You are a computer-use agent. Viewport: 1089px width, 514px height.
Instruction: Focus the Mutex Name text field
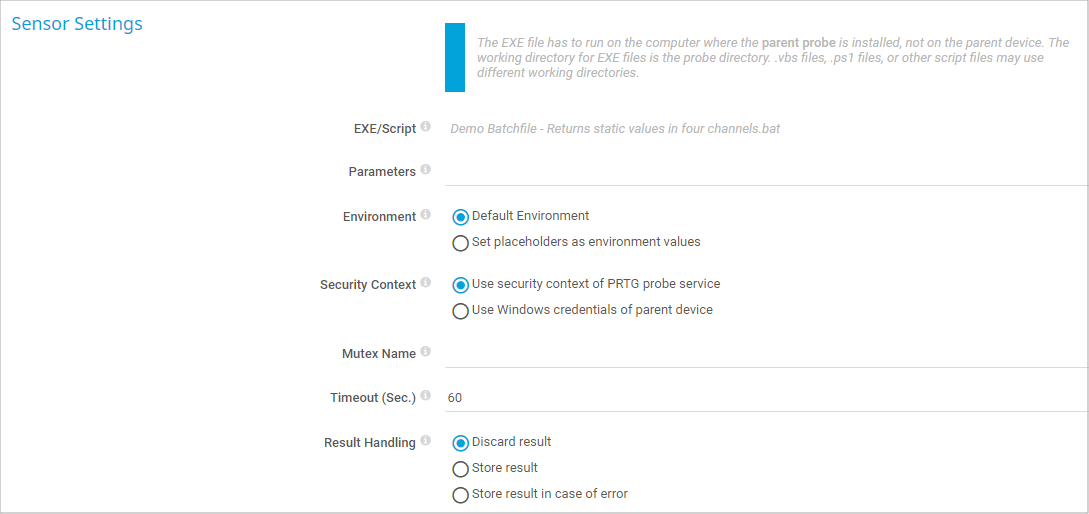(765, 353)
